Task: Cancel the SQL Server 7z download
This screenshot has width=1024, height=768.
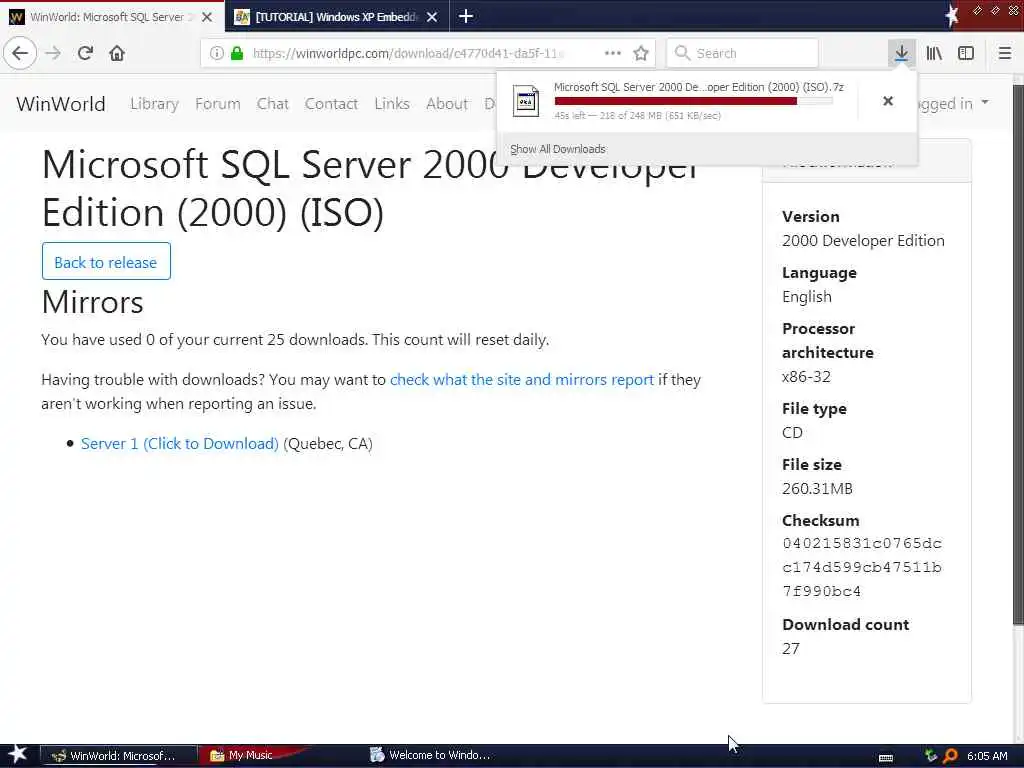Action: [888, 101]
